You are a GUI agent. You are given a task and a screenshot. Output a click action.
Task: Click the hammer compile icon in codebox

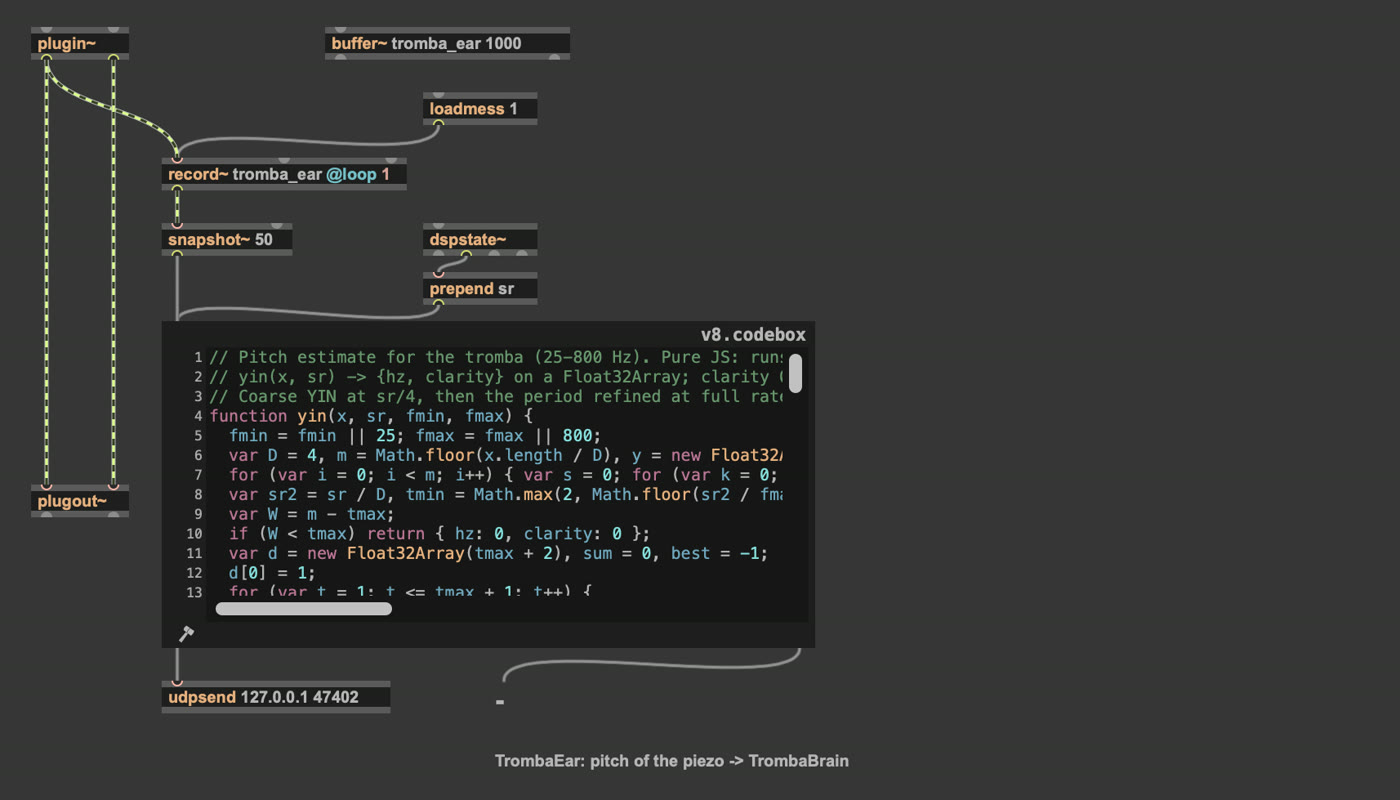coord(186,633)
